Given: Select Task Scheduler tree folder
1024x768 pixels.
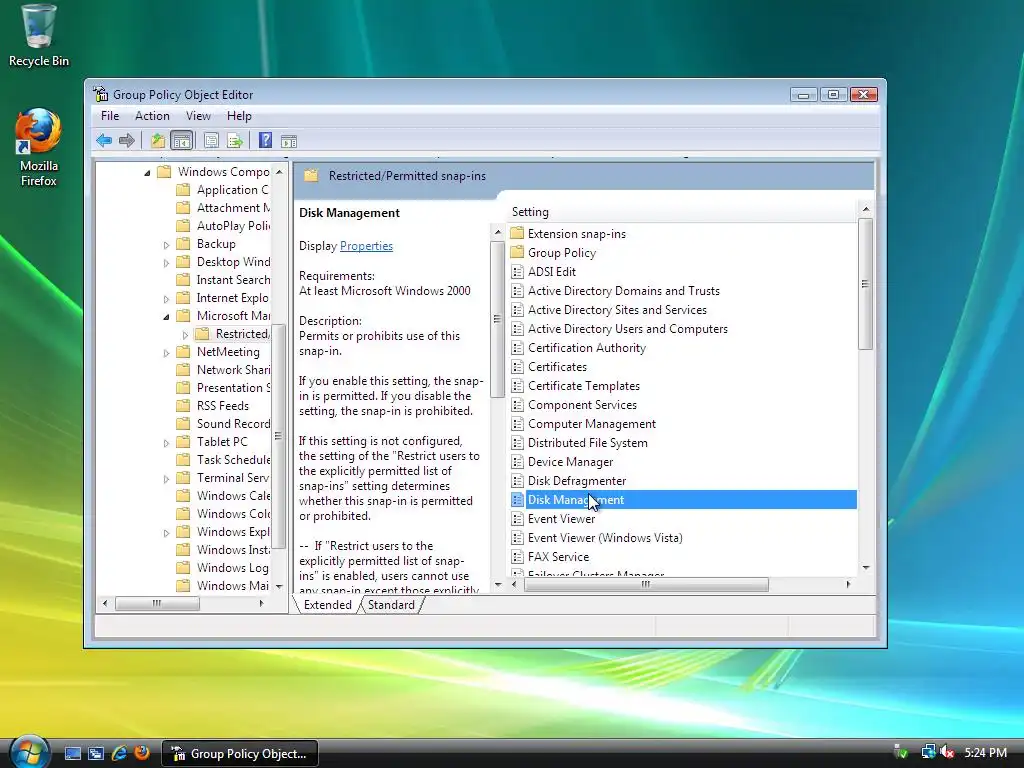Looking at the screenshot, I should [x=233, y=460].
